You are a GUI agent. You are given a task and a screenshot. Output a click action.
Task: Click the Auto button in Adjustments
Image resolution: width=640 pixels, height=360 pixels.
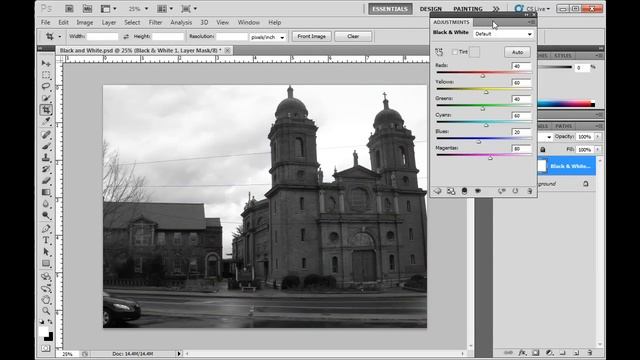pos(517,52)
